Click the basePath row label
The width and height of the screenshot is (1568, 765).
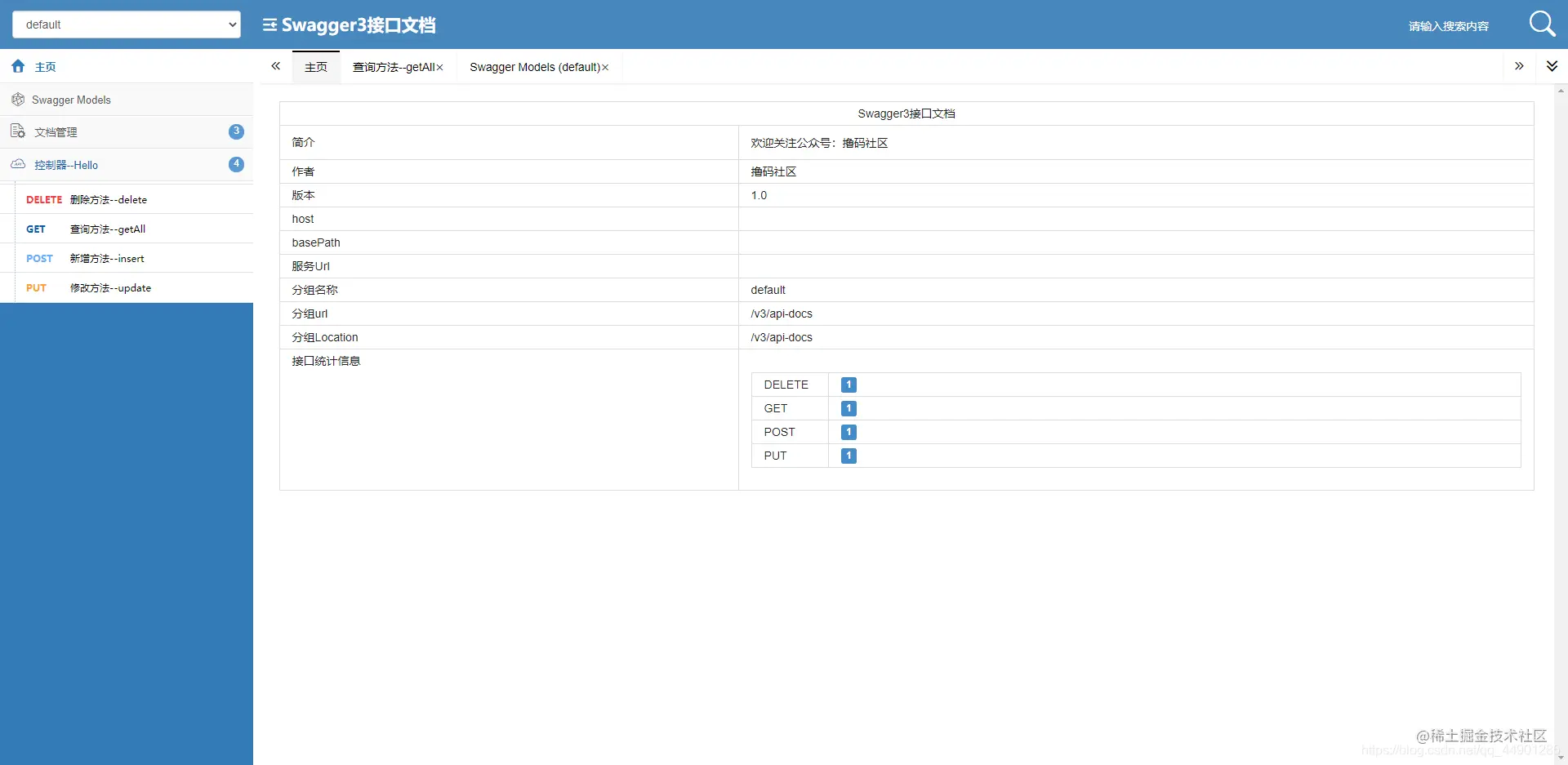click(x=316, y=242)
